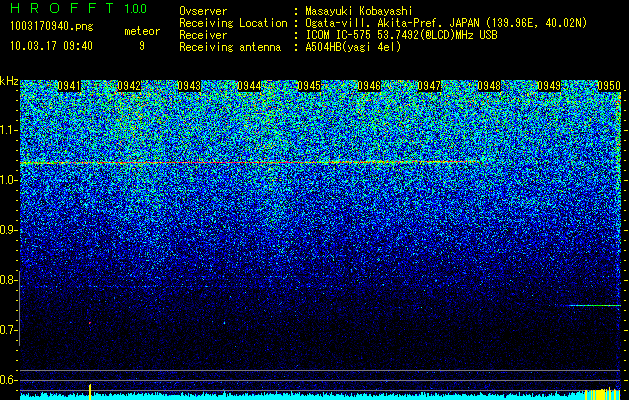This screenshot has height=400, width=629.
Task: Click the kHz axis unit label
Action: coord(9,81)
